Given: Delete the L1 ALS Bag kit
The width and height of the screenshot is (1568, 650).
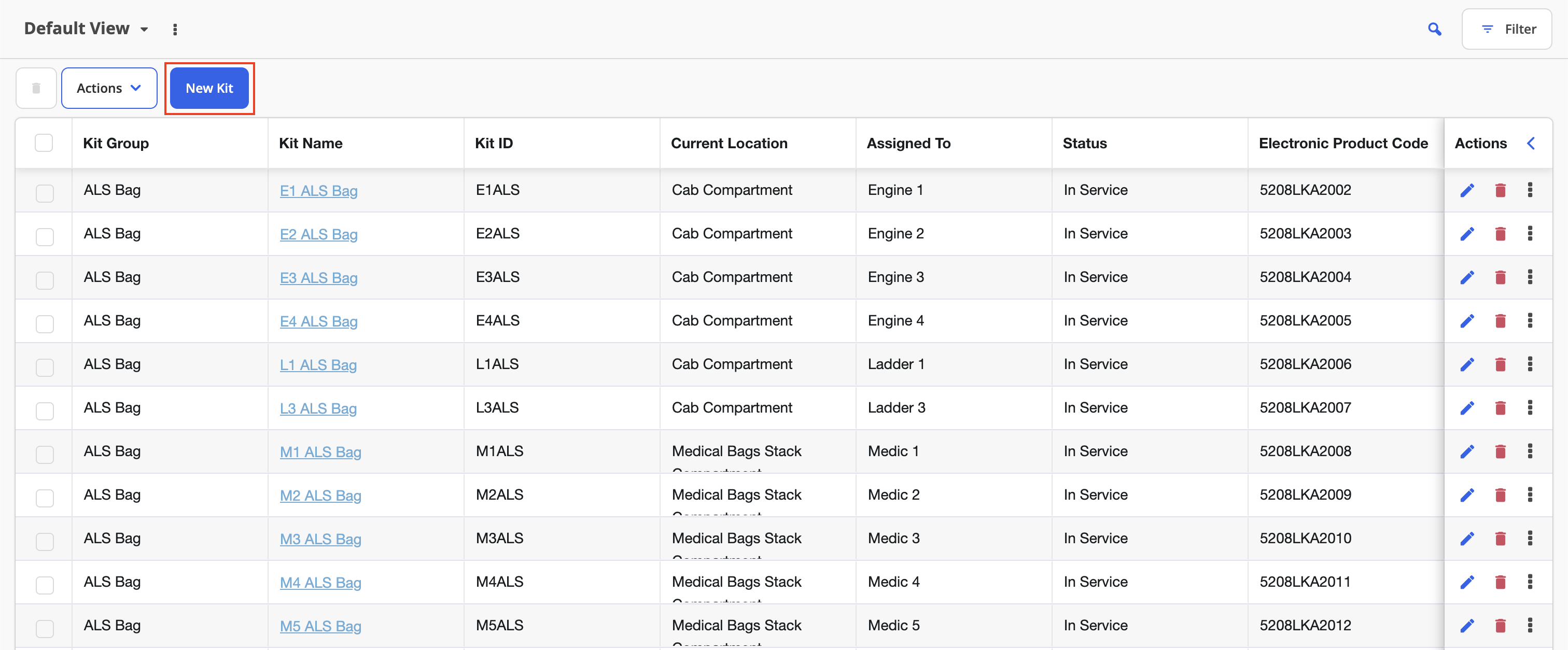Looking at the screenshot, I should pos(1500,364).
